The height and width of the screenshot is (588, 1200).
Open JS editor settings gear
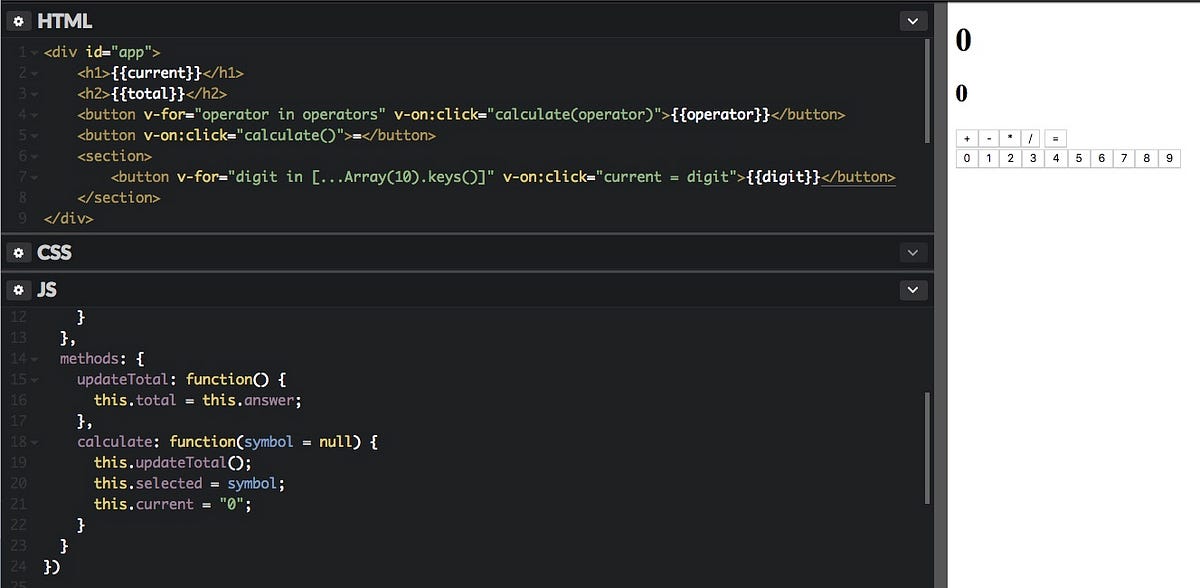coord(18,290)
